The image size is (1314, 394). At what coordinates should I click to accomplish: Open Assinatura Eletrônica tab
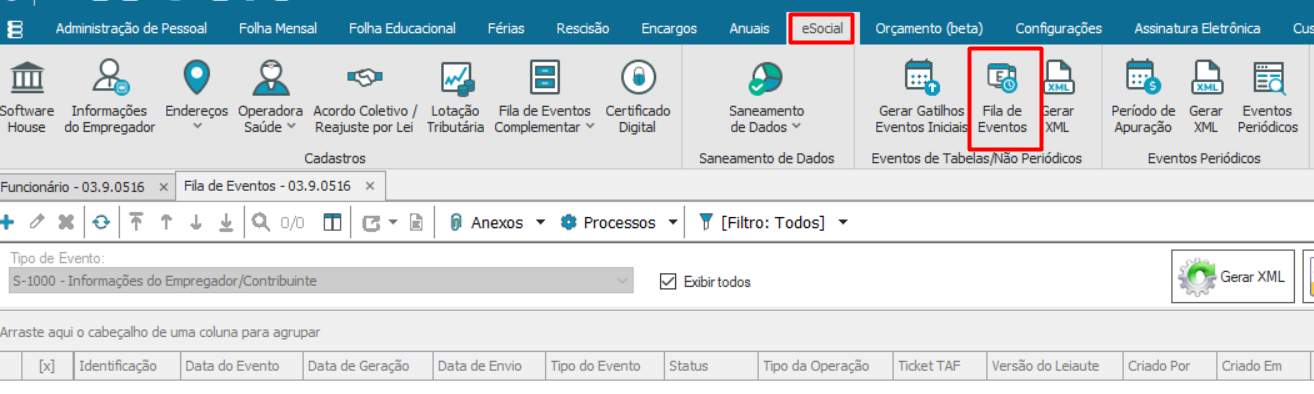pyautogui.click(x=1197, y=29)
